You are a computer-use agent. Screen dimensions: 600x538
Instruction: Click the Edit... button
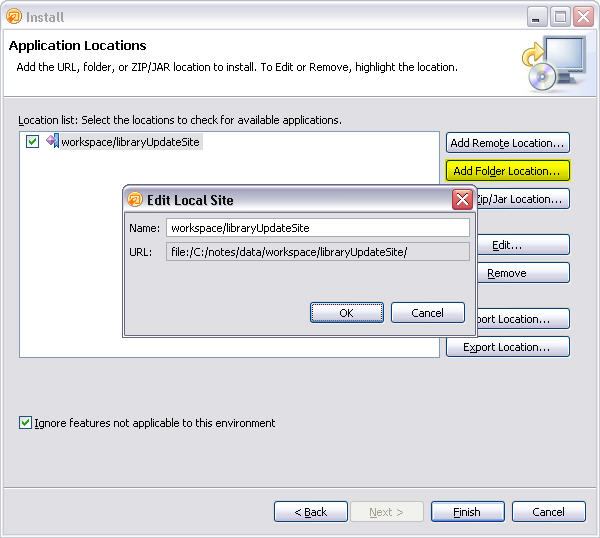point(523,245)
